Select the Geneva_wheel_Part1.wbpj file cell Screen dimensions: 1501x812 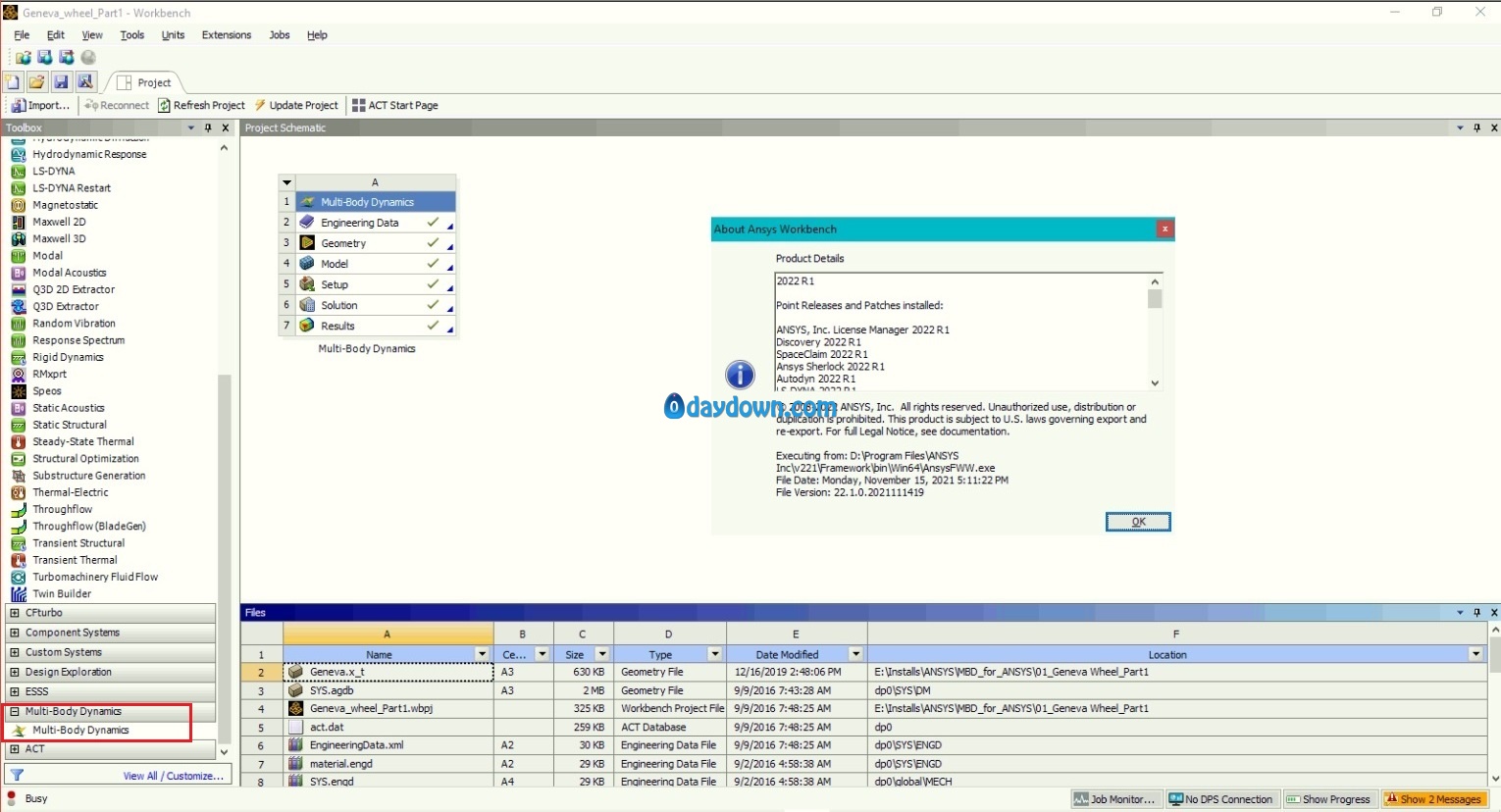pyautogui.click(x=388, y=708)
